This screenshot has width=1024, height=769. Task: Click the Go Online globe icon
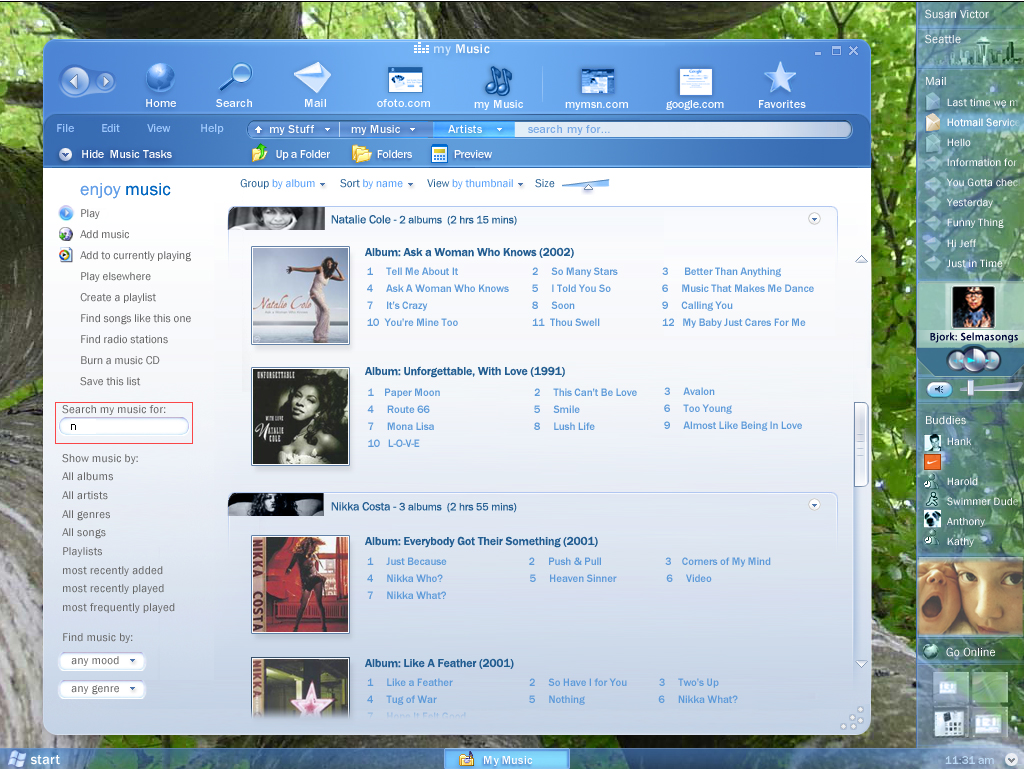tap(931, 651)
